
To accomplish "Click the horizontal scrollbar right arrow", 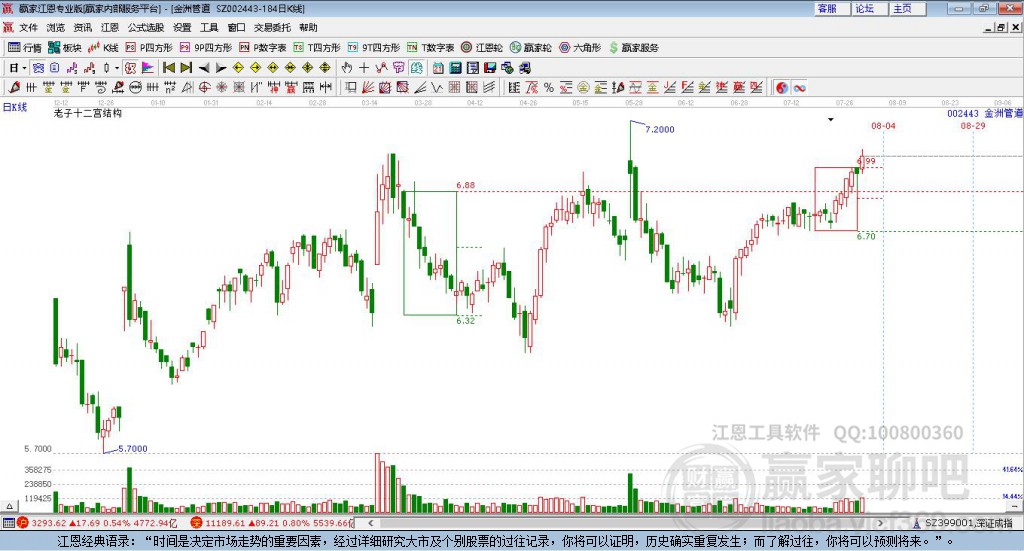I will pos(880,523).
